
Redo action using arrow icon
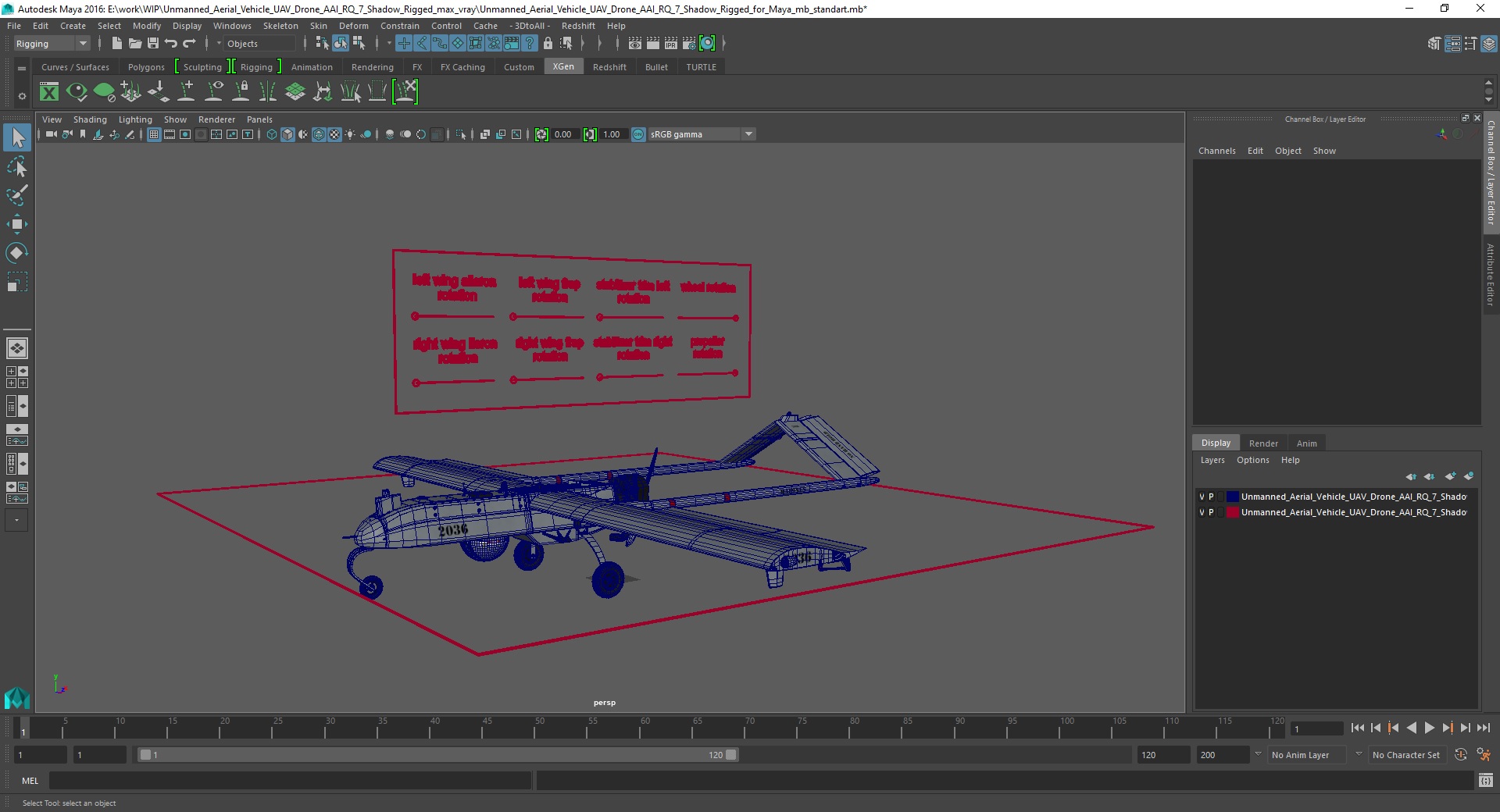(189, 44)
